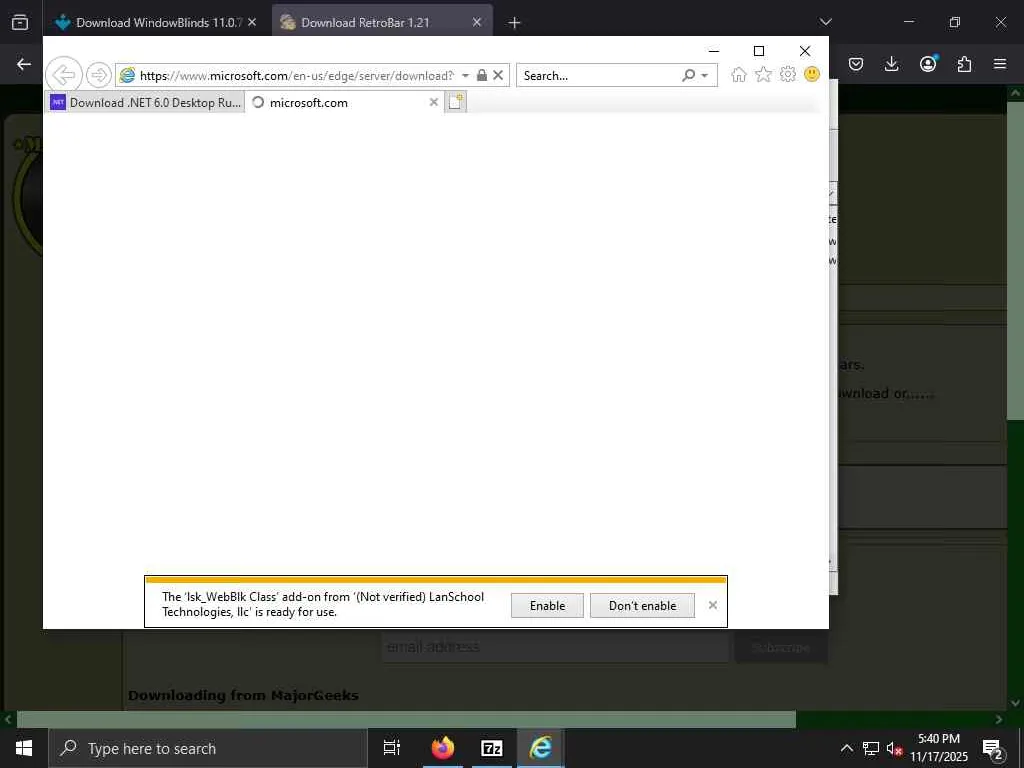The image size is (1024, 768).
Task: Open Internet Explorer security lock report
Action: point(481,75)
